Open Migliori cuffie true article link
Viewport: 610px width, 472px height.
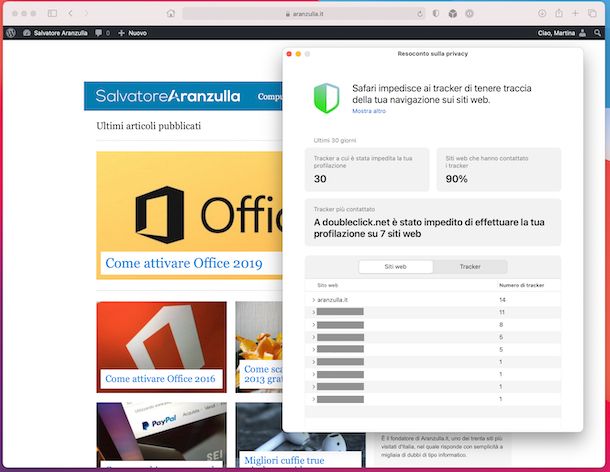[x=284, y=461]
